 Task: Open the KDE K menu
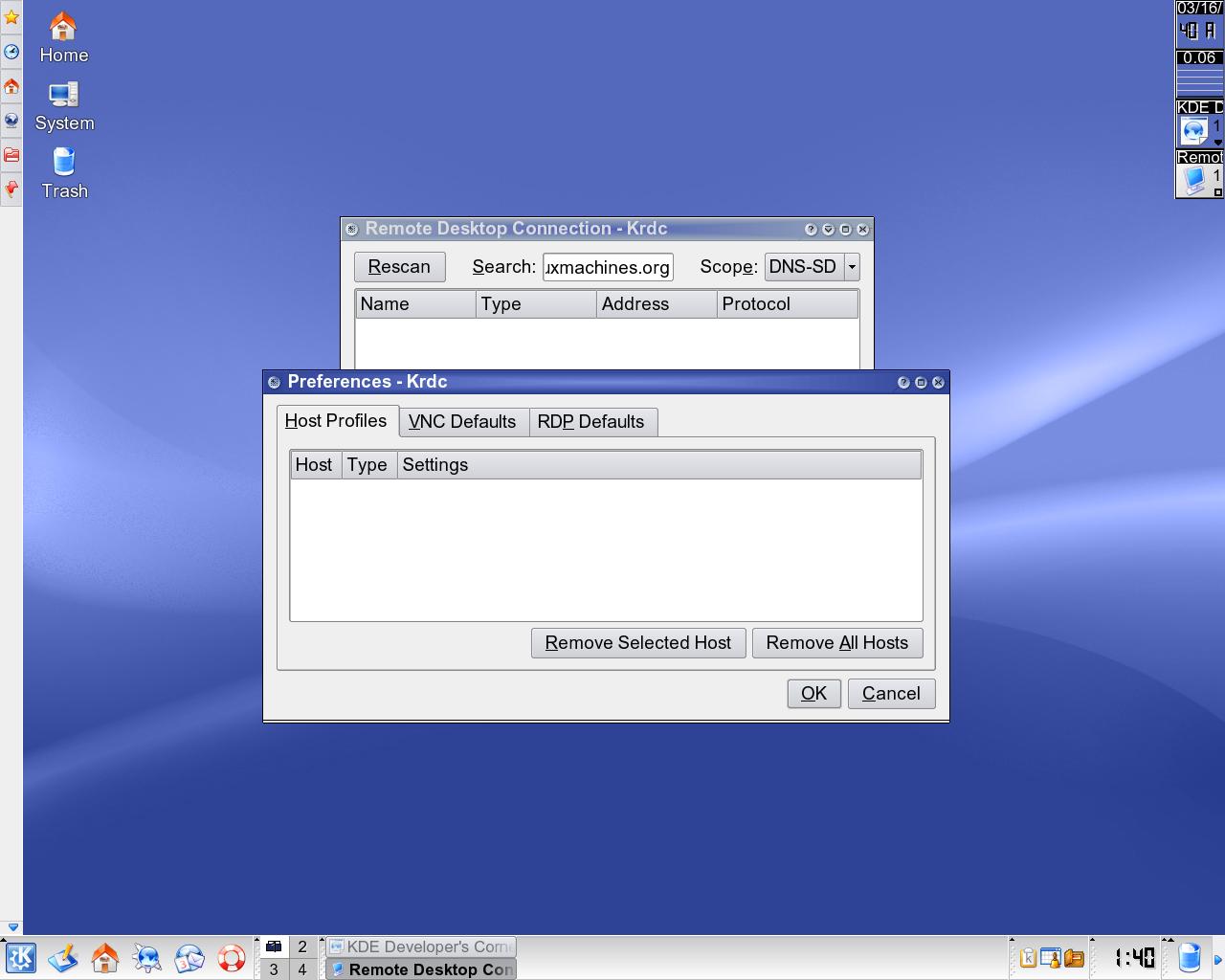(x=20, y=958)
